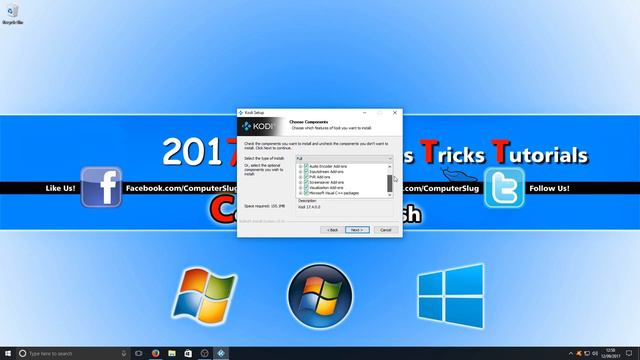
Task: Select the Audio Encoder Add-ons label
Action: pyautogui.click(x=328, y=167)
